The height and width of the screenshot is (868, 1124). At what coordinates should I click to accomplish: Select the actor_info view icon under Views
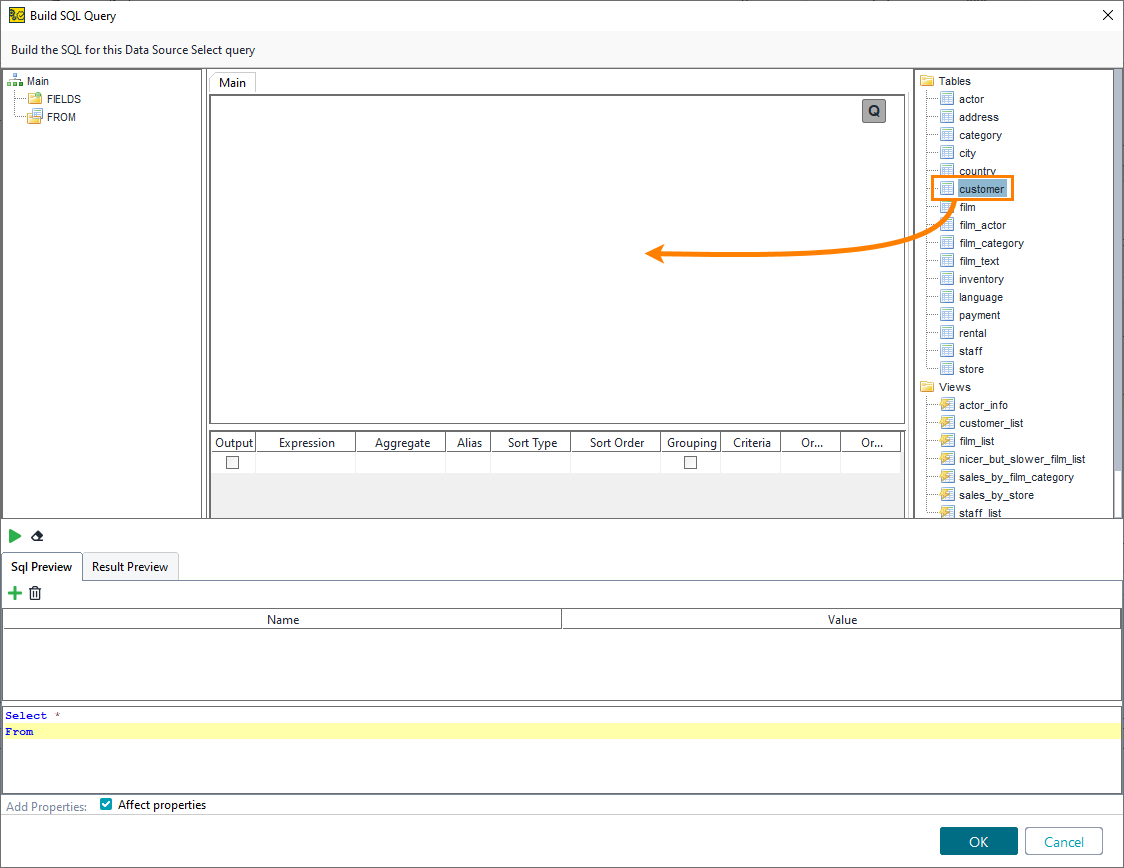coord(946,405)
